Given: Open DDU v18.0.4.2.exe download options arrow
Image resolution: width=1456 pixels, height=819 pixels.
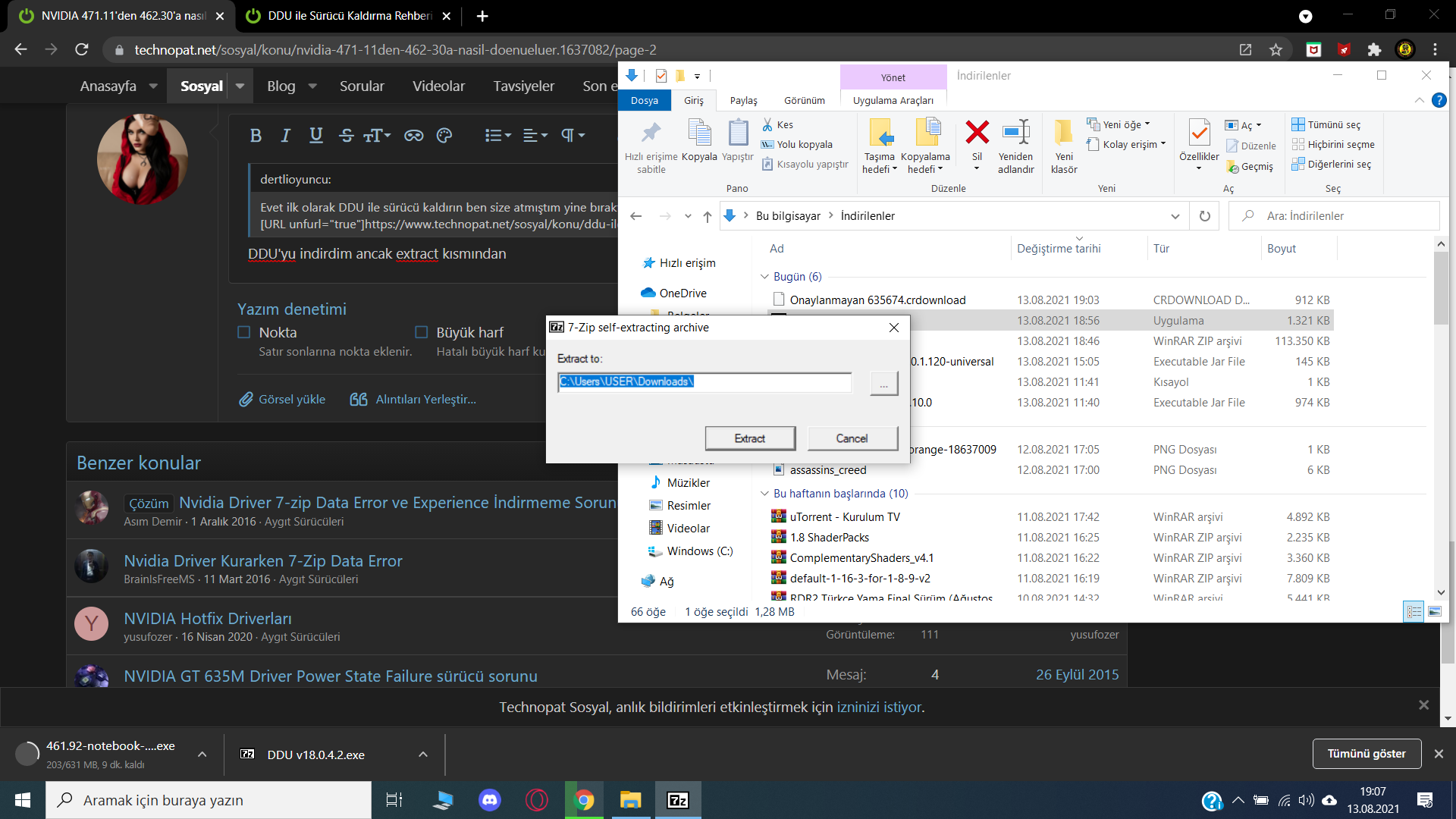Looking at the screenshot, I should [x=423, y=755].
